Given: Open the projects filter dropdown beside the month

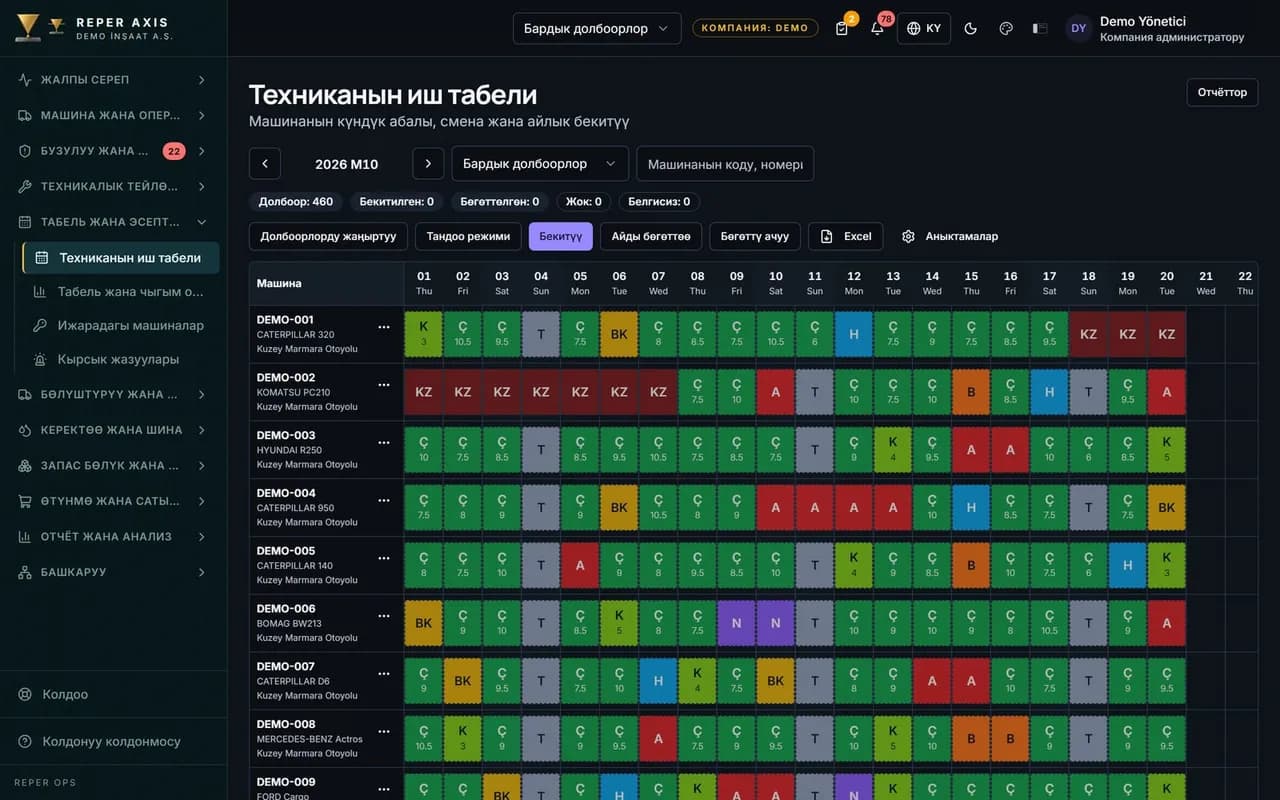Looking at the screenshot, I should 540,164.
